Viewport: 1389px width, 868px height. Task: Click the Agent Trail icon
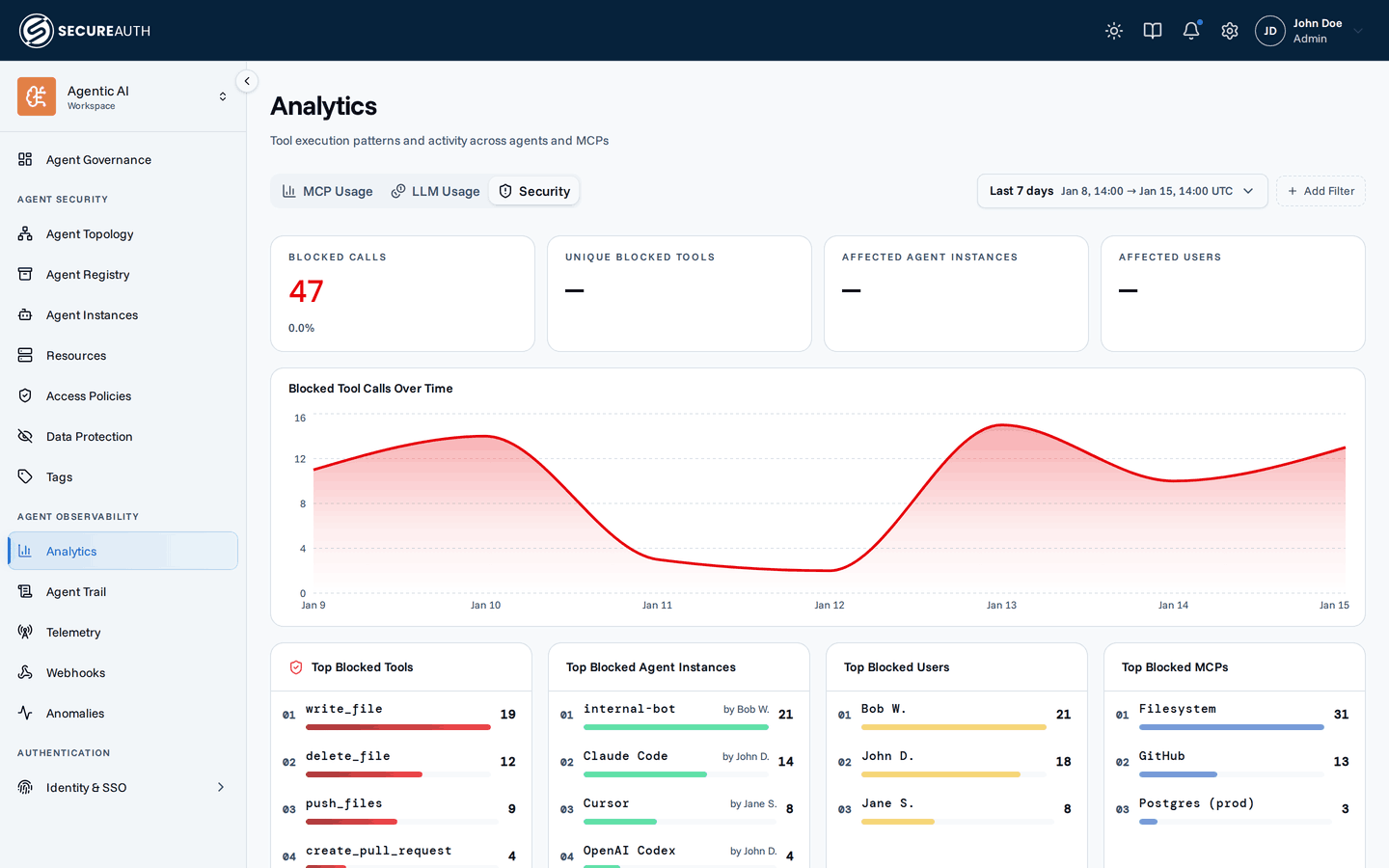[25, 591]
